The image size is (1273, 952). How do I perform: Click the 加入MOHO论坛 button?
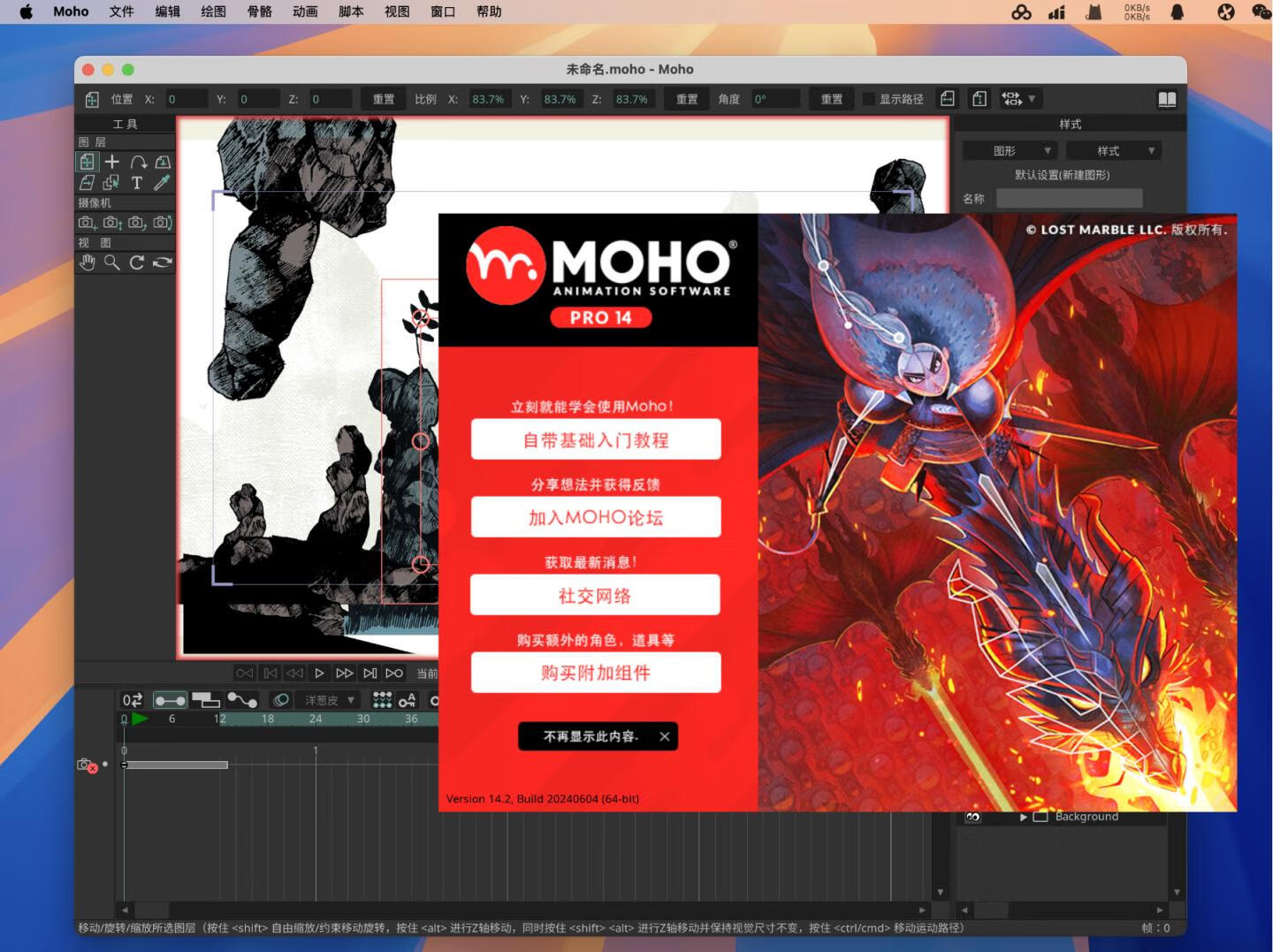597,517
